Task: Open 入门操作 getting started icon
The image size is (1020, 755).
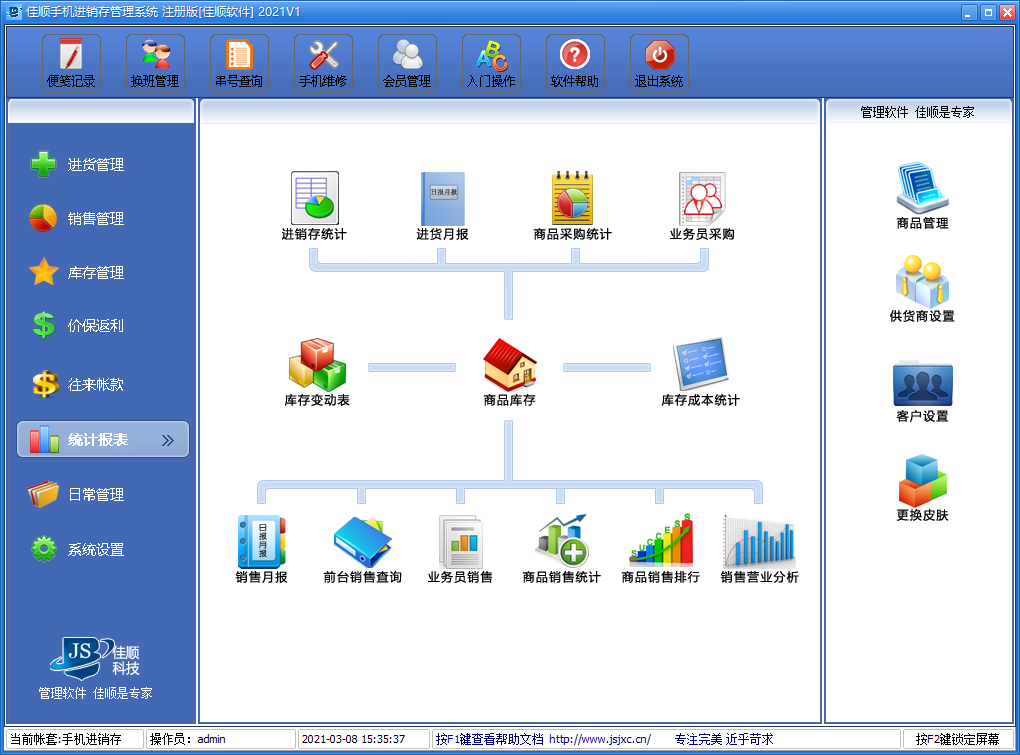Action: click(x=491, y=63)
